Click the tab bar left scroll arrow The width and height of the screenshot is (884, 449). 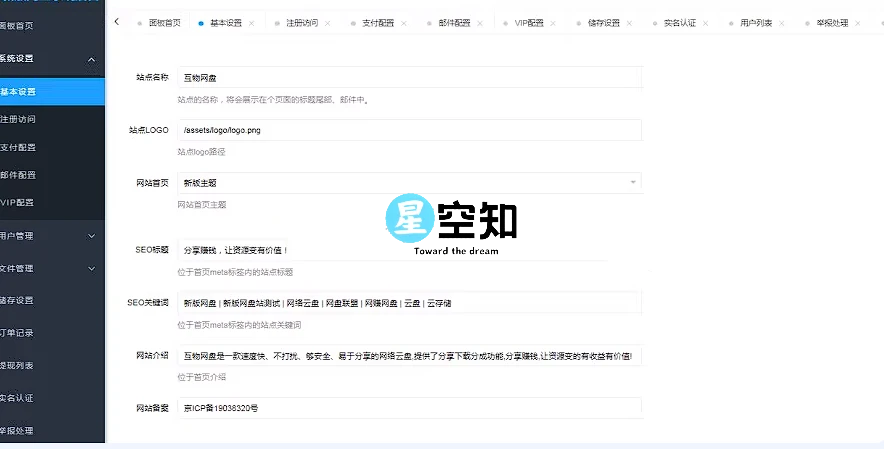pyautogui.click(x=117, y=22)
